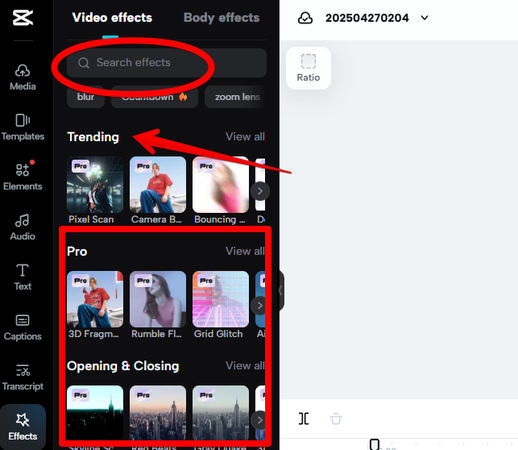Select the Countdown suggestion chip
518x450 pixels.
point(155,97)
